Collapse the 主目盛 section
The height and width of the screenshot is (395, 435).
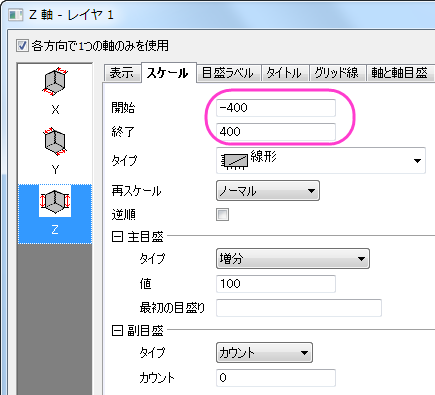coord(117,237)
